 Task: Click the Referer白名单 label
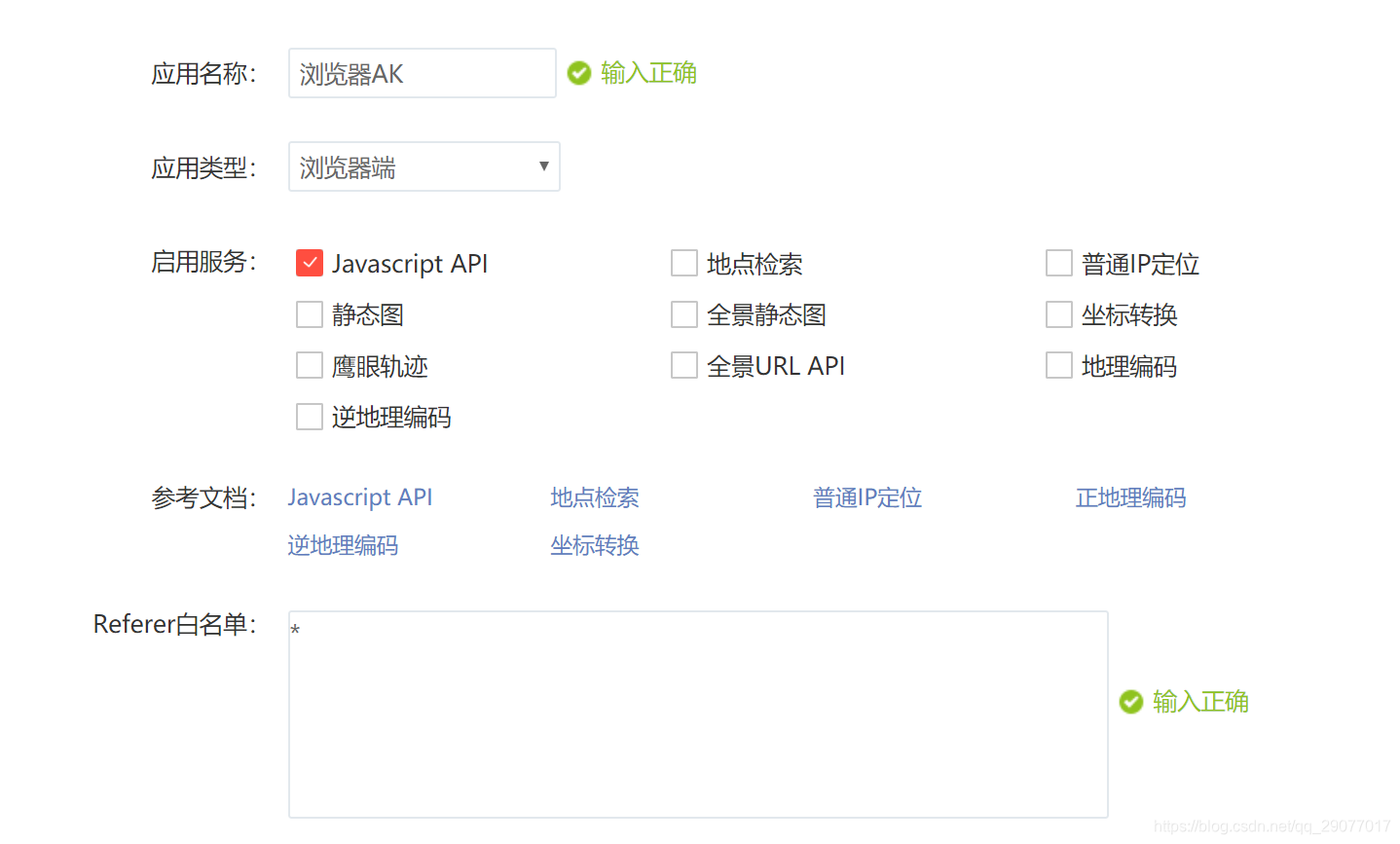click(175, 624)
